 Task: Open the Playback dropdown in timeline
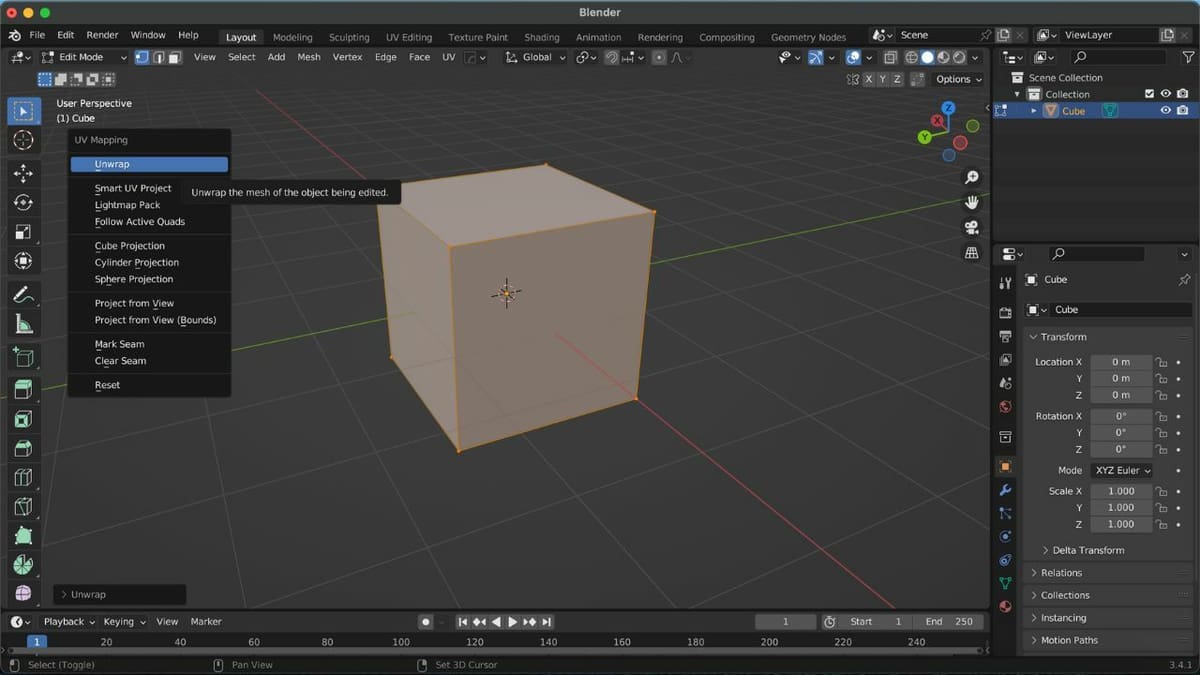(69, 621)
